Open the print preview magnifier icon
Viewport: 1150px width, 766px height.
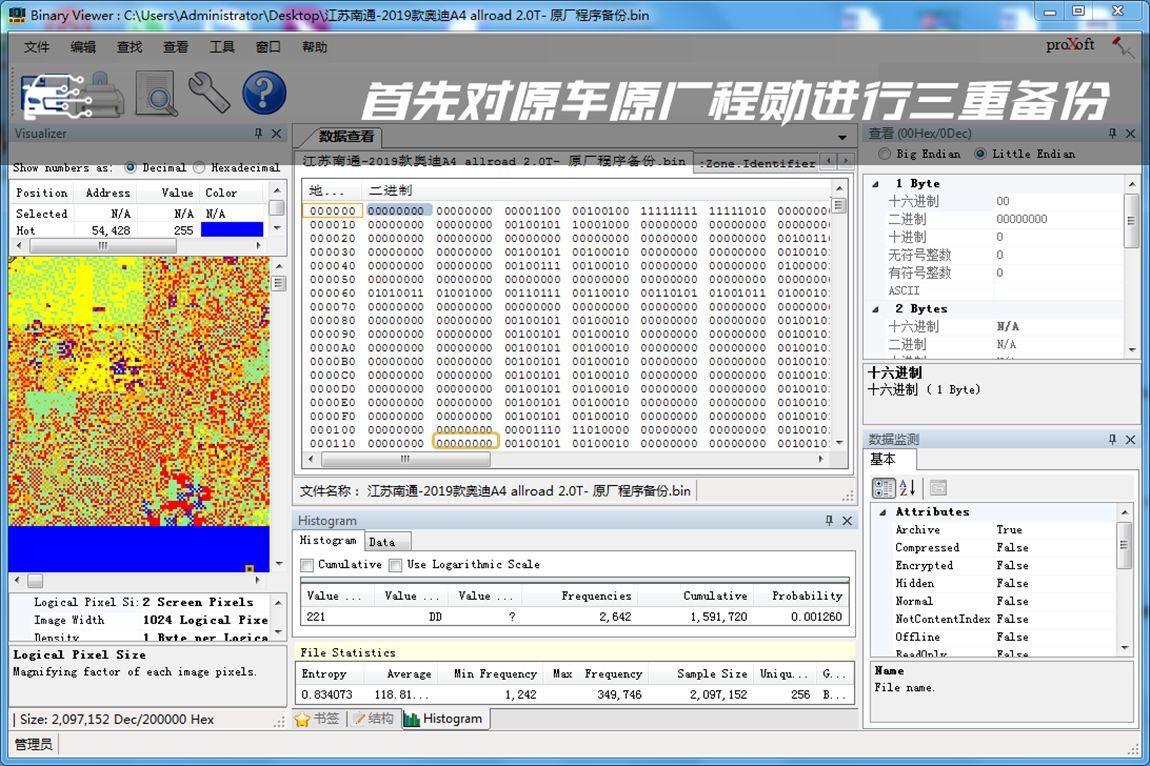(156, 95)
